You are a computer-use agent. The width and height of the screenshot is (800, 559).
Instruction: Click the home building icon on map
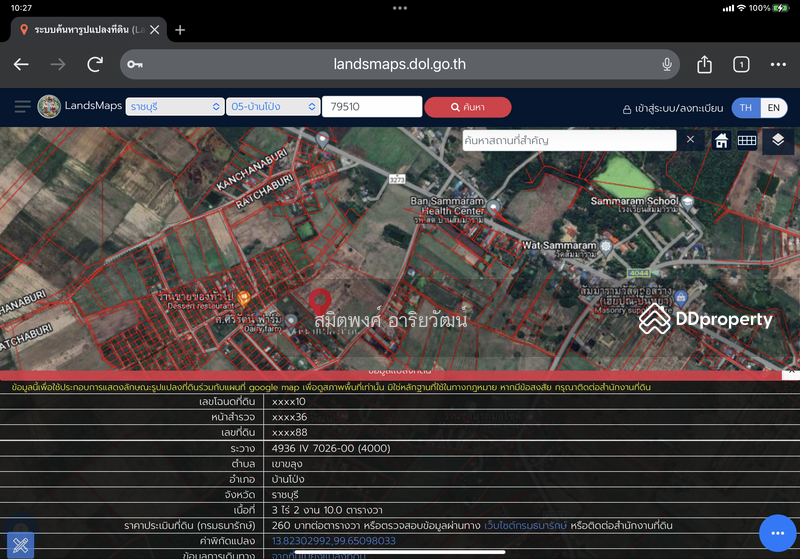pyautogui.click(x=721, y=140)
